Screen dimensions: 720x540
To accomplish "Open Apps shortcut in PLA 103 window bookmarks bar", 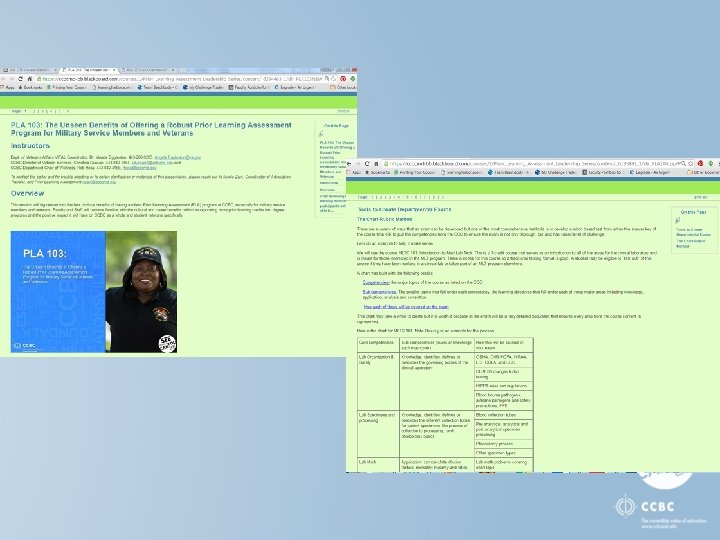I will coord(7,87).
